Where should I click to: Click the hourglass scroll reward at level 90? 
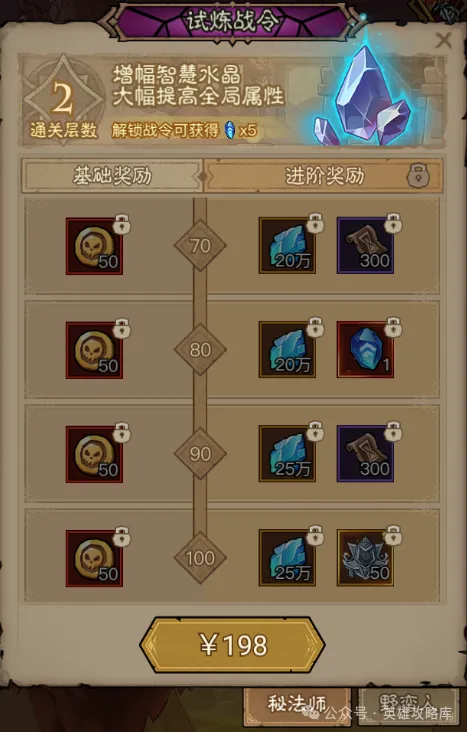pyautogui.click(x=365, y=453)
